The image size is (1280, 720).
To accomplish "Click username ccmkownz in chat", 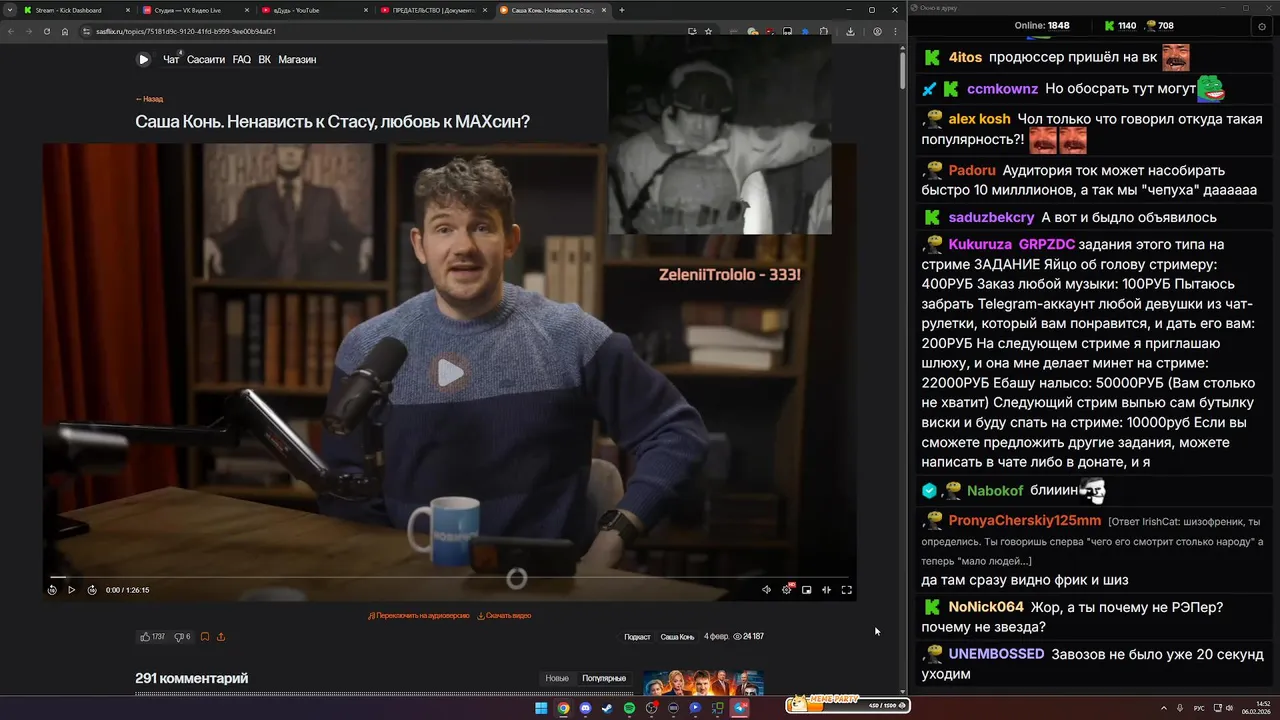I will [x=1002, y=89].
